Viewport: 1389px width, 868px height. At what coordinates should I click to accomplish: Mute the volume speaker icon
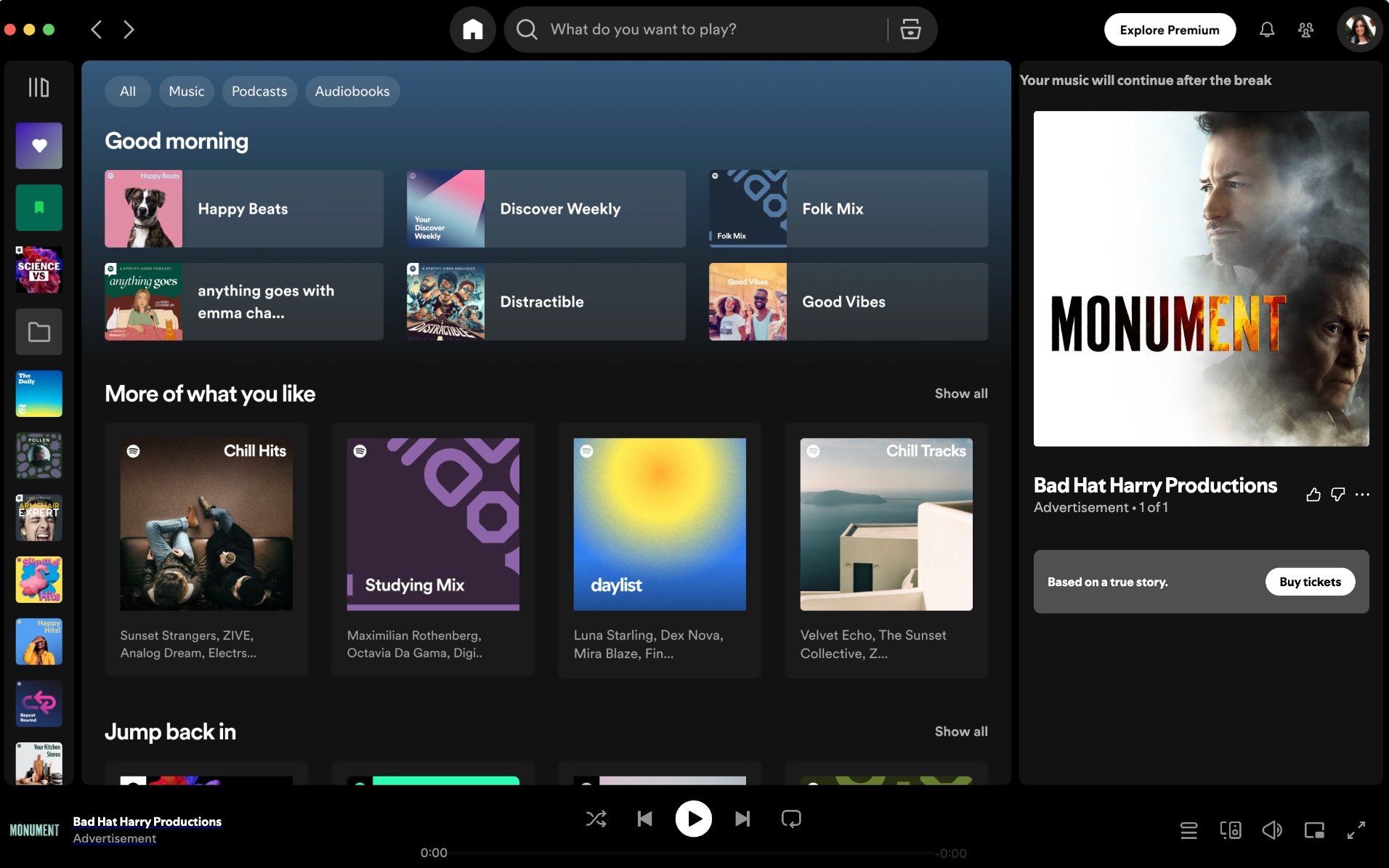coord(1272,830)
